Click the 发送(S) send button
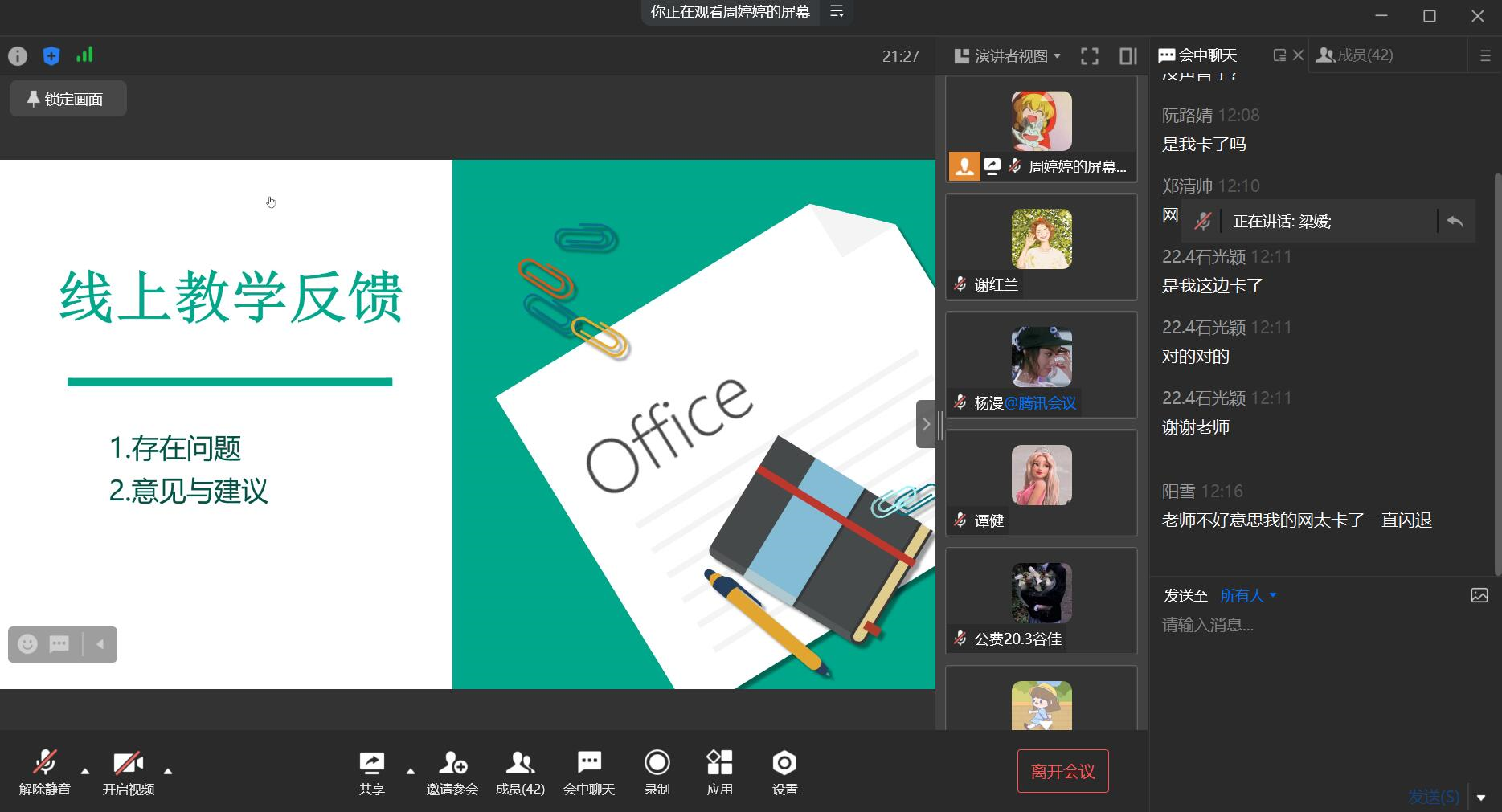Viewport: 1502px width, 812px height. point(1434,796)
